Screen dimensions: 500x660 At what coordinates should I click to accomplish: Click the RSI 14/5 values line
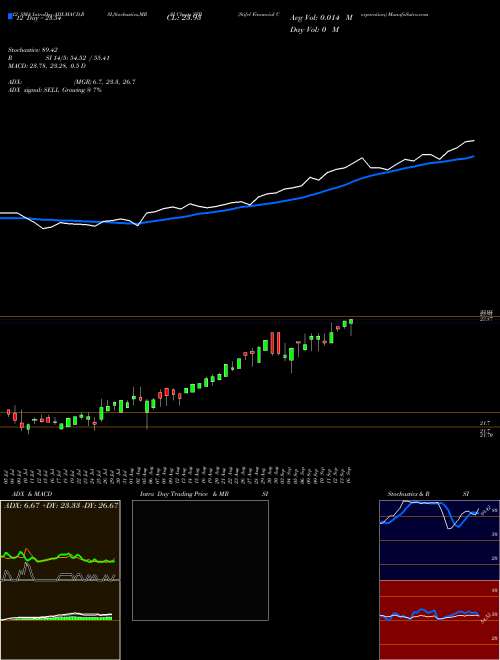59,58
